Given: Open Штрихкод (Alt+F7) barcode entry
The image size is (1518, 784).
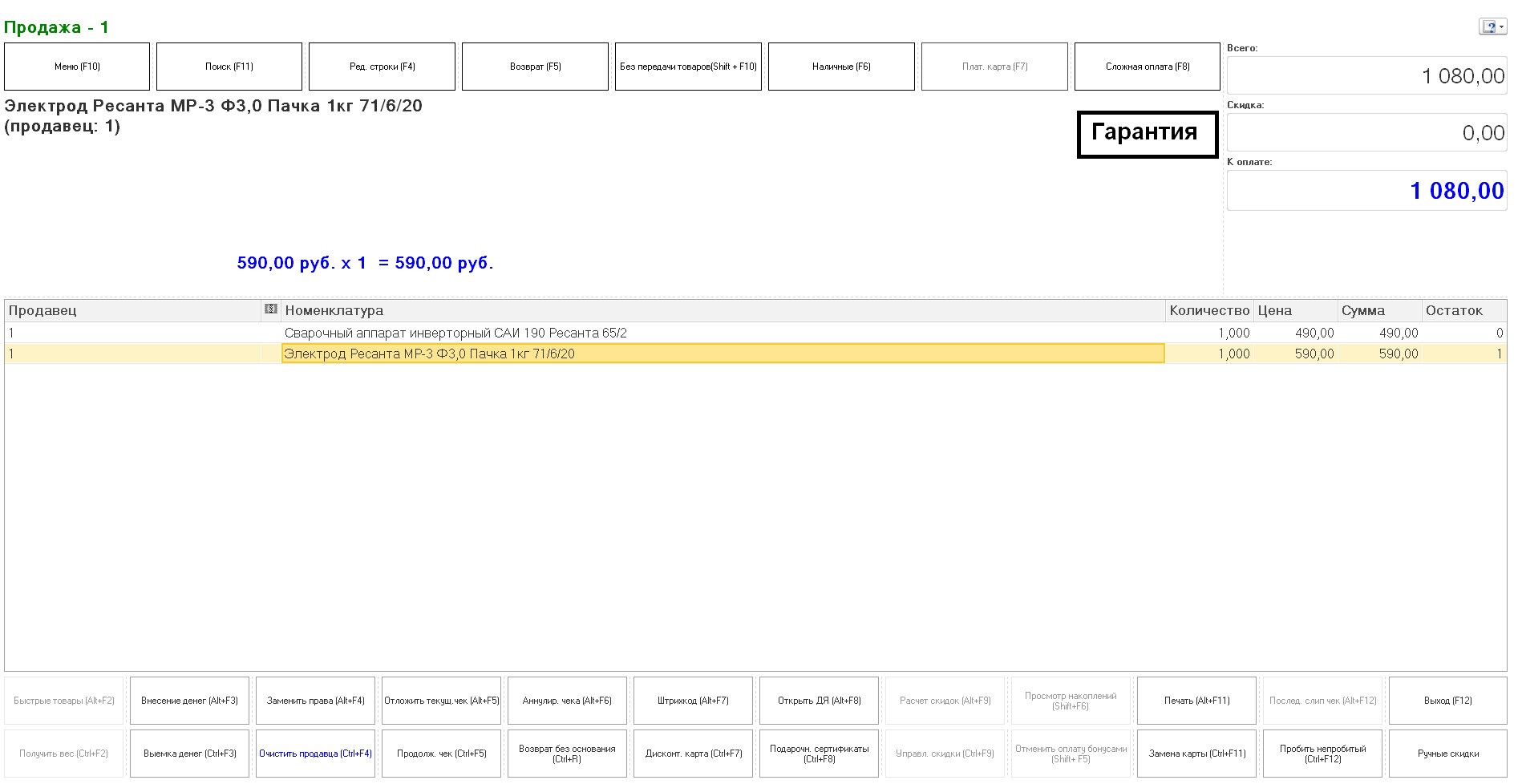Looking at the screenshot, I should [x=693, y=701].
